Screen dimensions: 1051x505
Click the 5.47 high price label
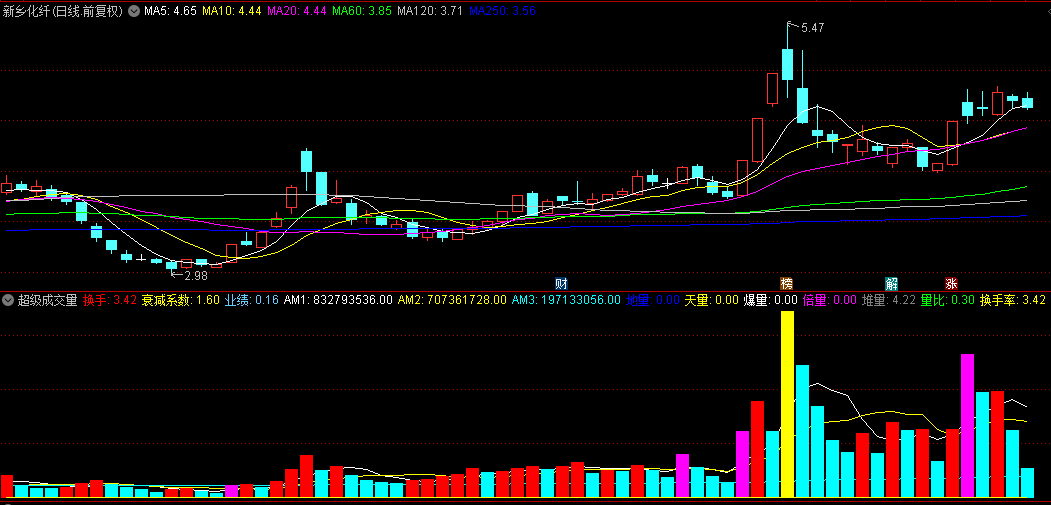point(812,27)
